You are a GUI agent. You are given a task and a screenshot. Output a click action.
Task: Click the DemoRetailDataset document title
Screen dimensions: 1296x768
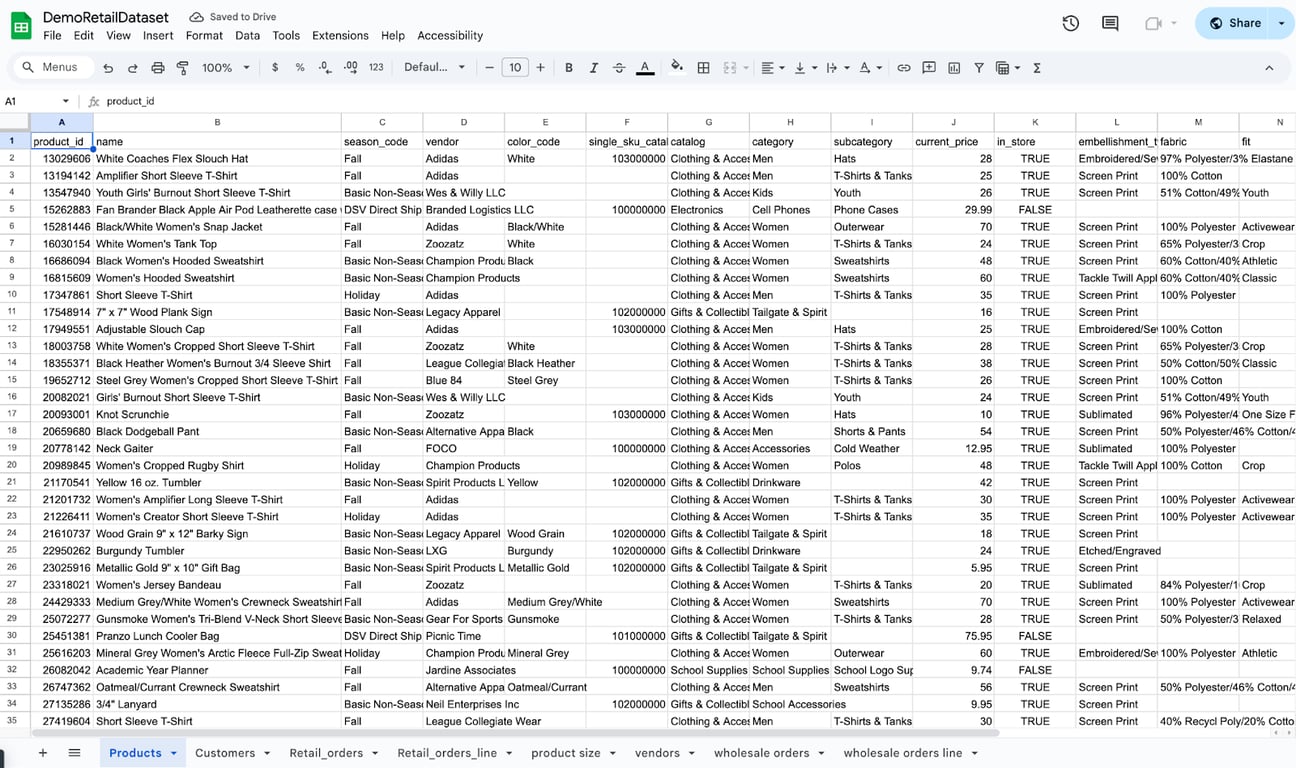(x=106, y=17)
